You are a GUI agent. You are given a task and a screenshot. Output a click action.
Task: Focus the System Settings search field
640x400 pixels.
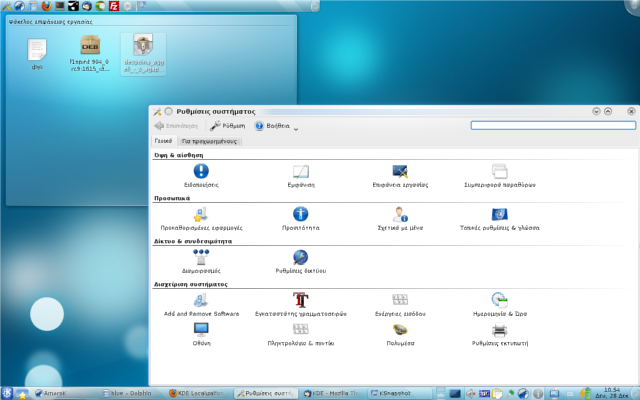click(x=553, y=125)
